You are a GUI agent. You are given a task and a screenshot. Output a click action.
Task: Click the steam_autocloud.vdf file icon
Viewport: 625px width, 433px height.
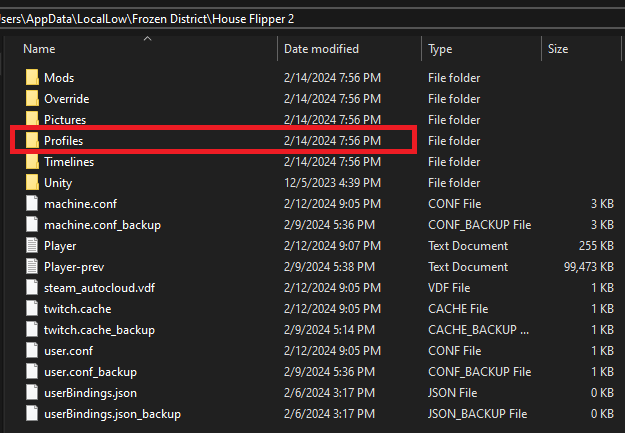tap(31, 288)
